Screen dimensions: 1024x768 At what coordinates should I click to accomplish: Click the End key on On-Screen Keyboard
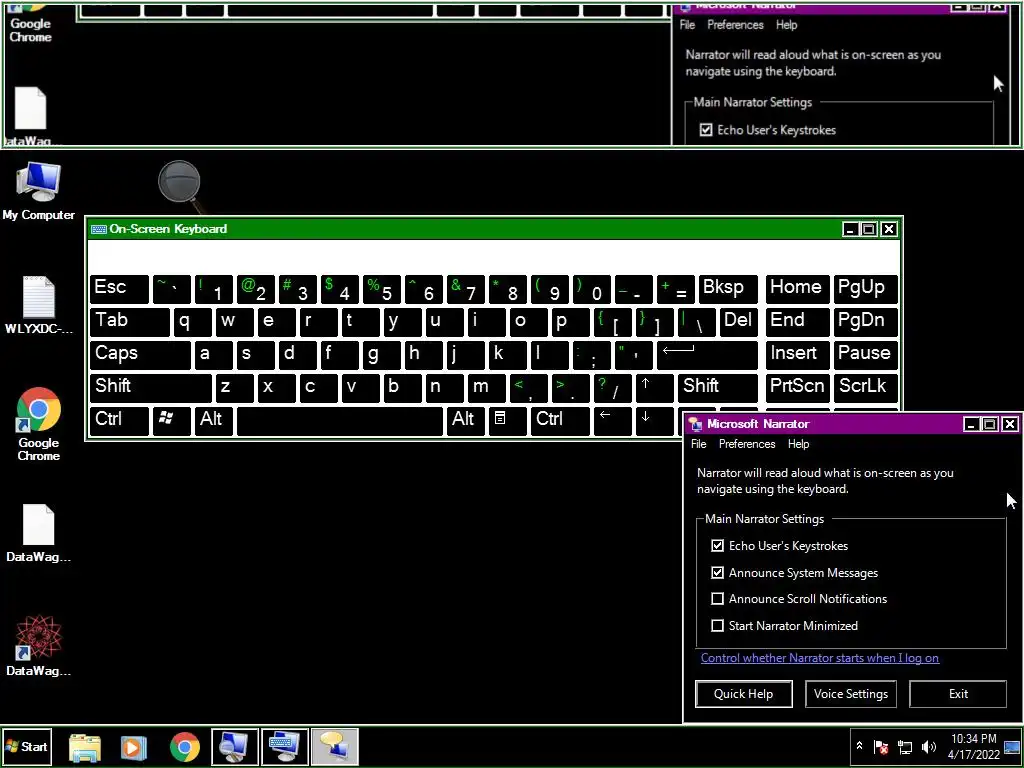click(797, 321)
